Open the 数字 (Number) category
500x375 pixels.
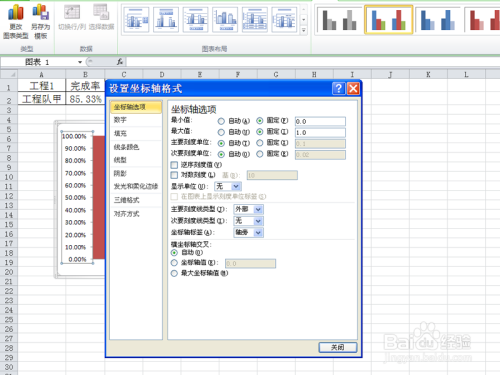(x=136, y=120)
